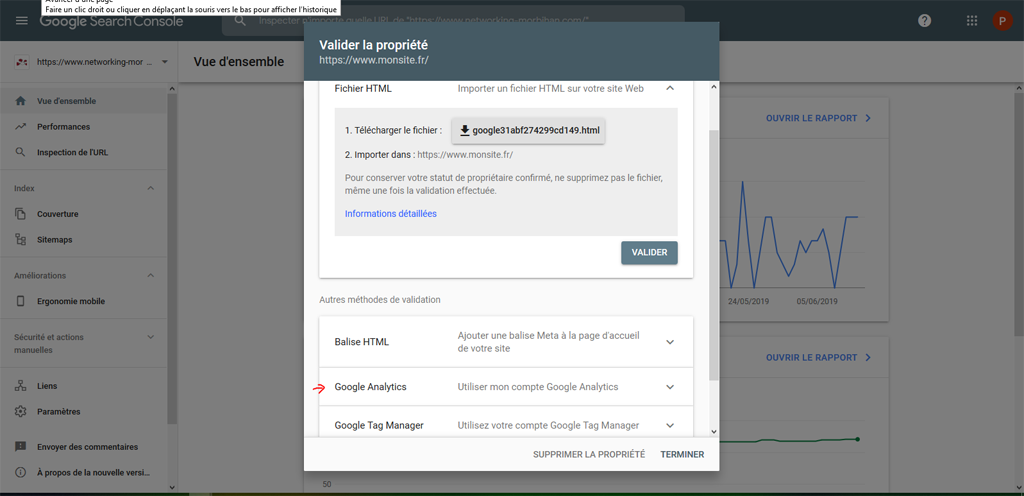Click the Couverture pages icon
This screenshot has height=496, width=1024.
pos(20,214)
